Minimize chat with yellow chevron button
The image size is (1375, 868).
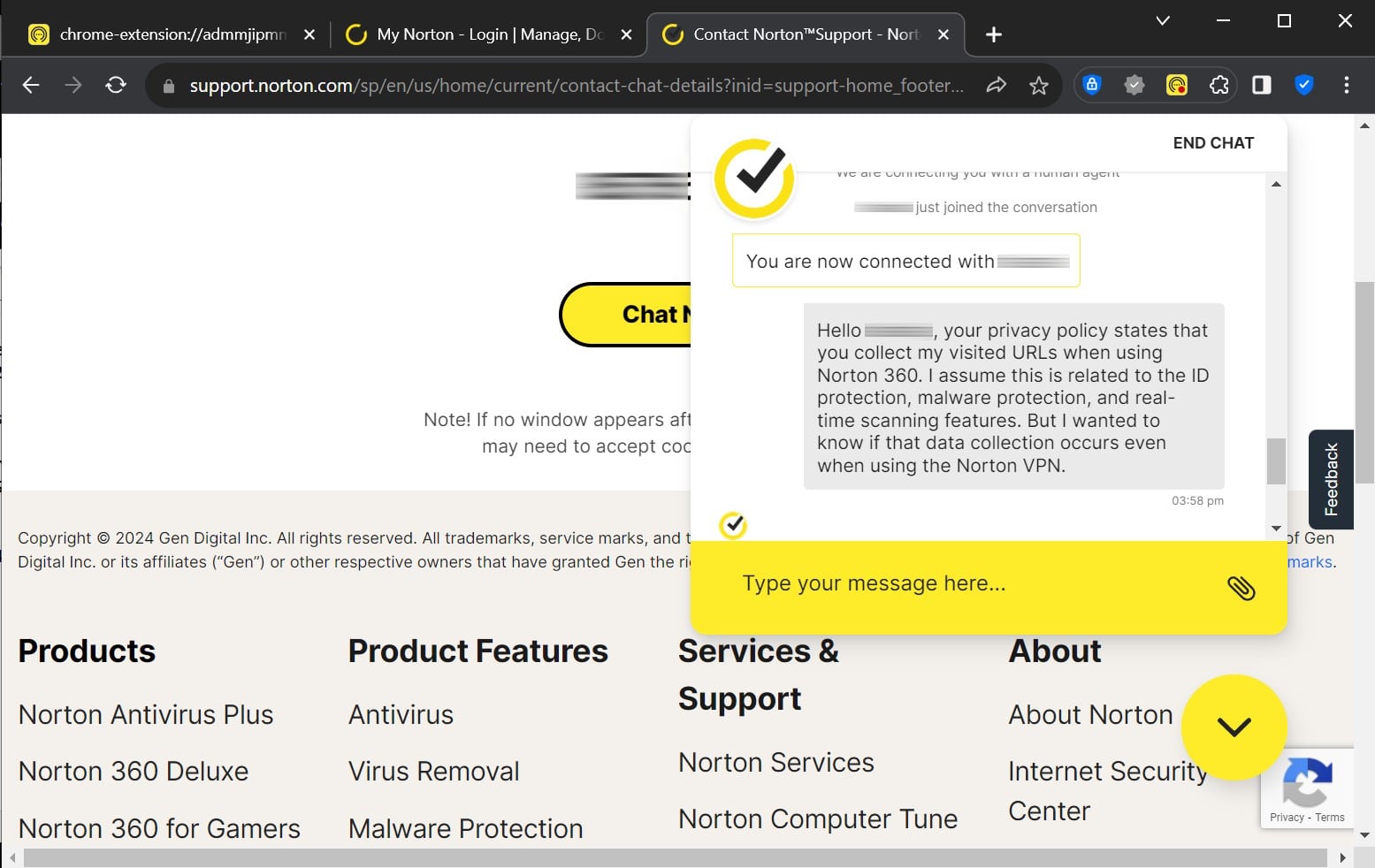click(x=1234, y=727)
